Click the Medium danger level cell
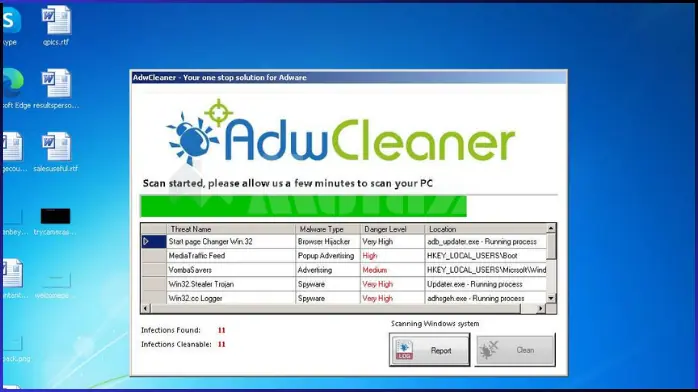 click(x=392, y=270)
